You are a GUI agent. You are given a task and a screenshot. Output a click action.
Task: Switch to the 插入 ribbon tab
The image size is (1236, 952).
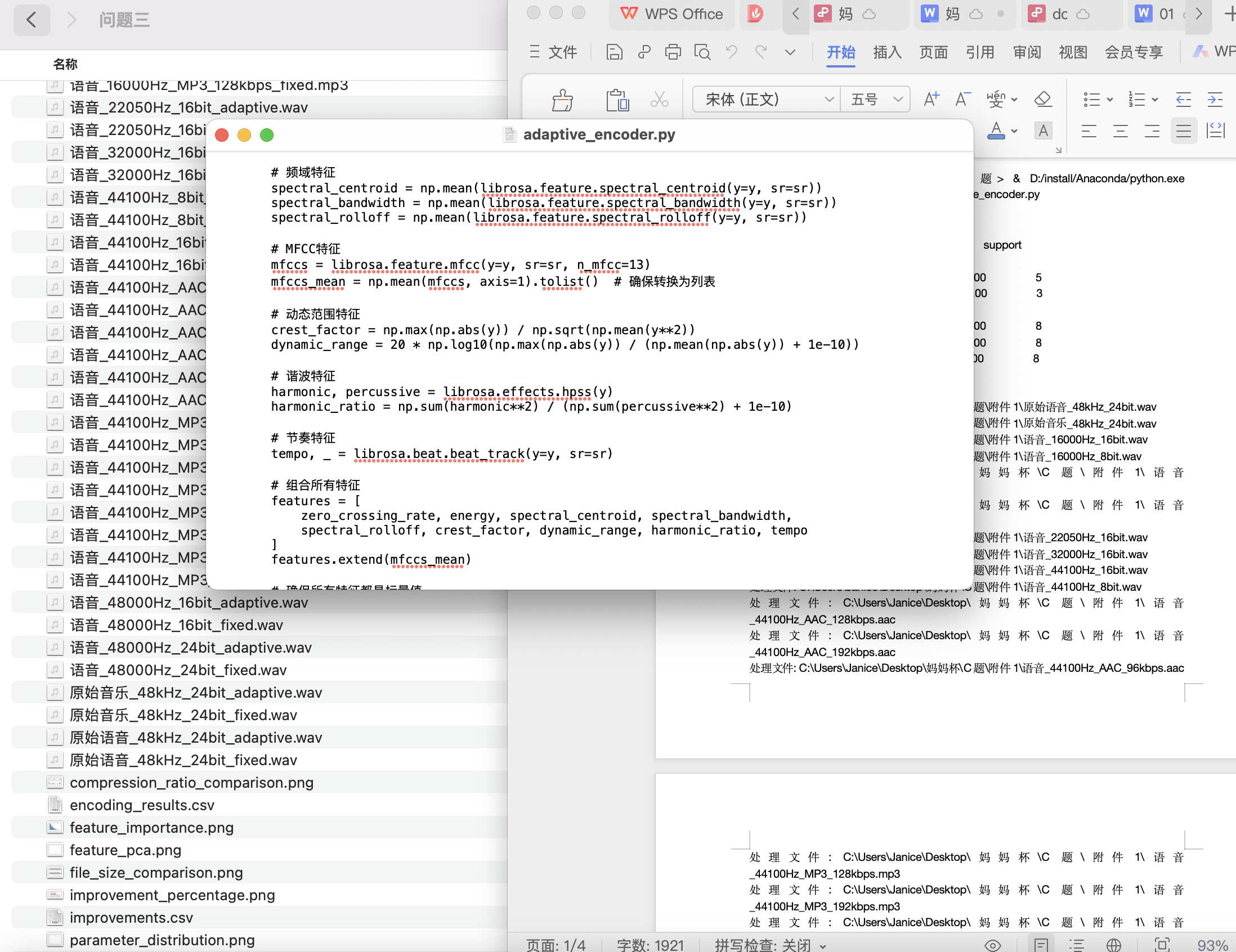[x=887, y=52]
